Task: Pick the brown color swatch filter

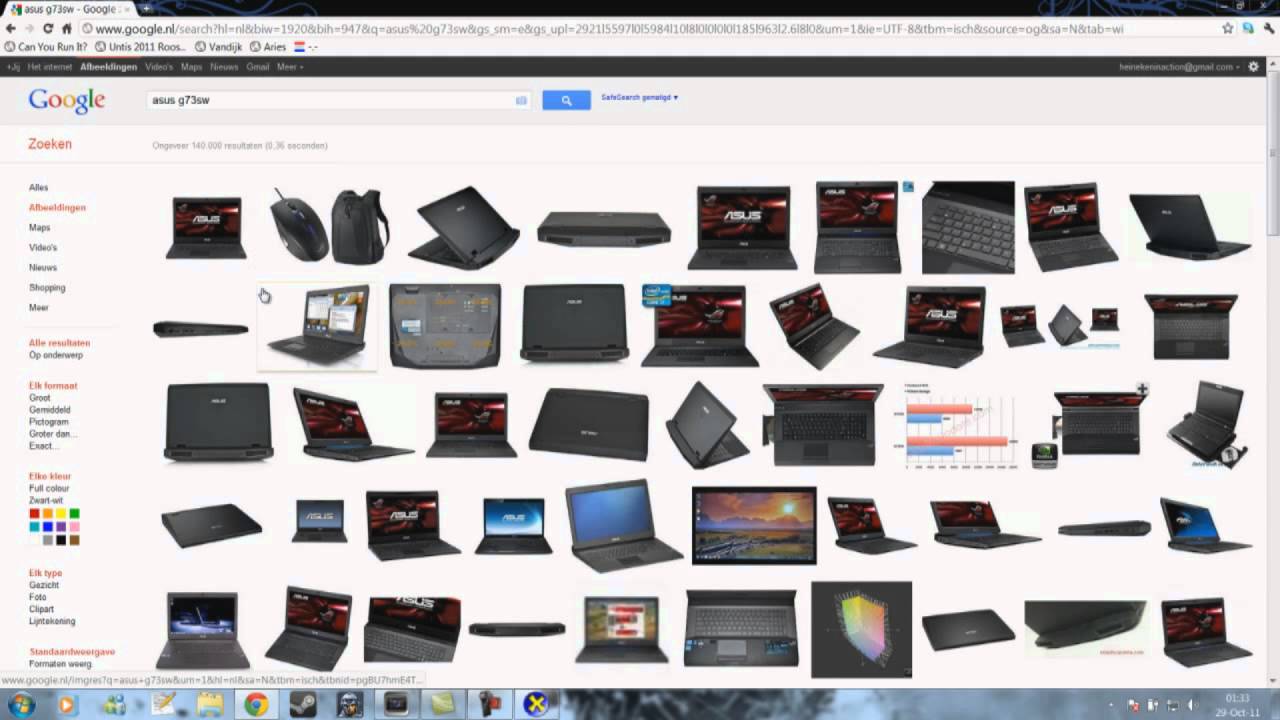Action: (x=73, y=540)
